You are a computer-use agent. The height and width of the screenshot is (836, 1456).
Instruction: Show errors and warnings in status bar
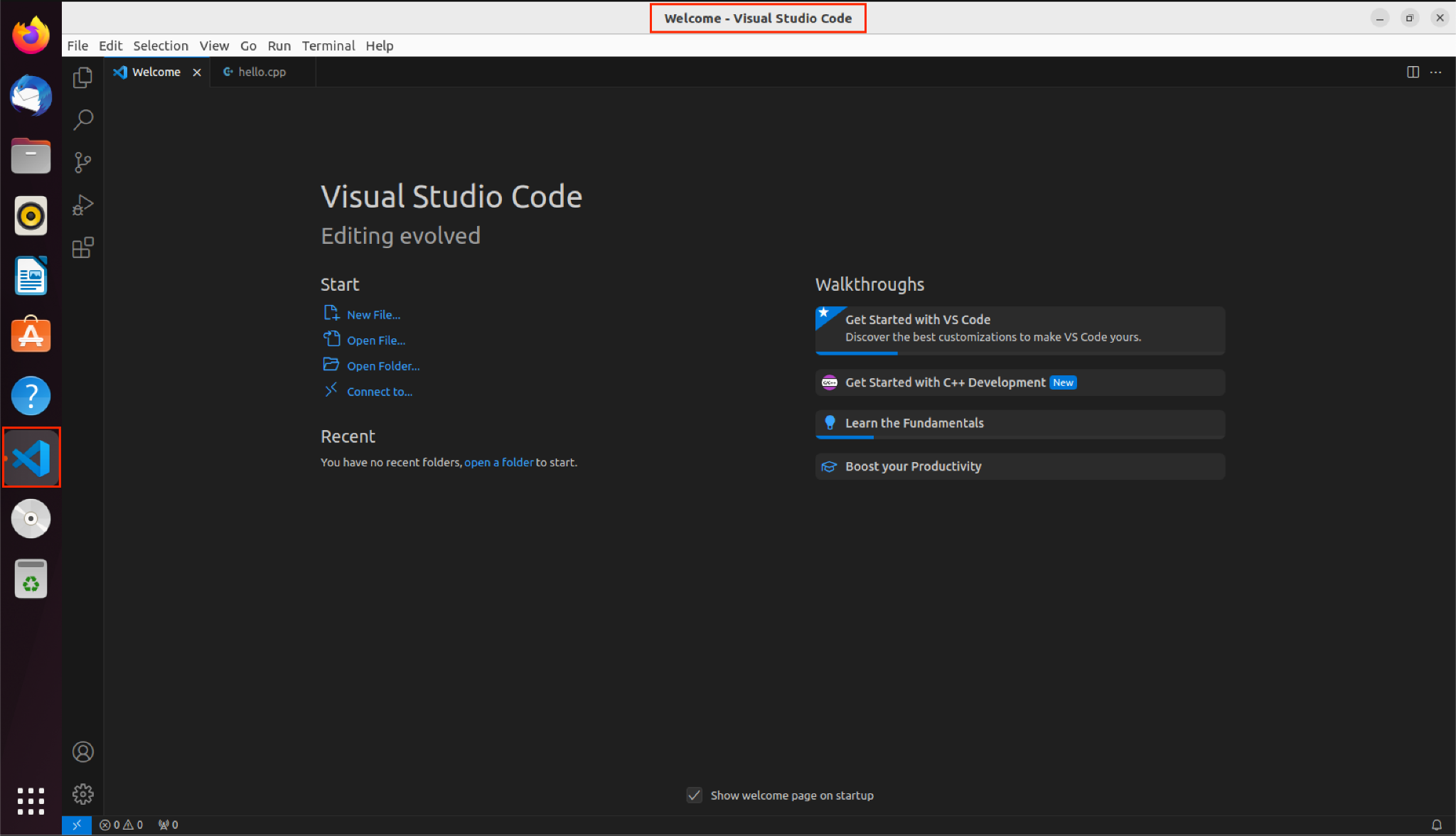[122, 825]
